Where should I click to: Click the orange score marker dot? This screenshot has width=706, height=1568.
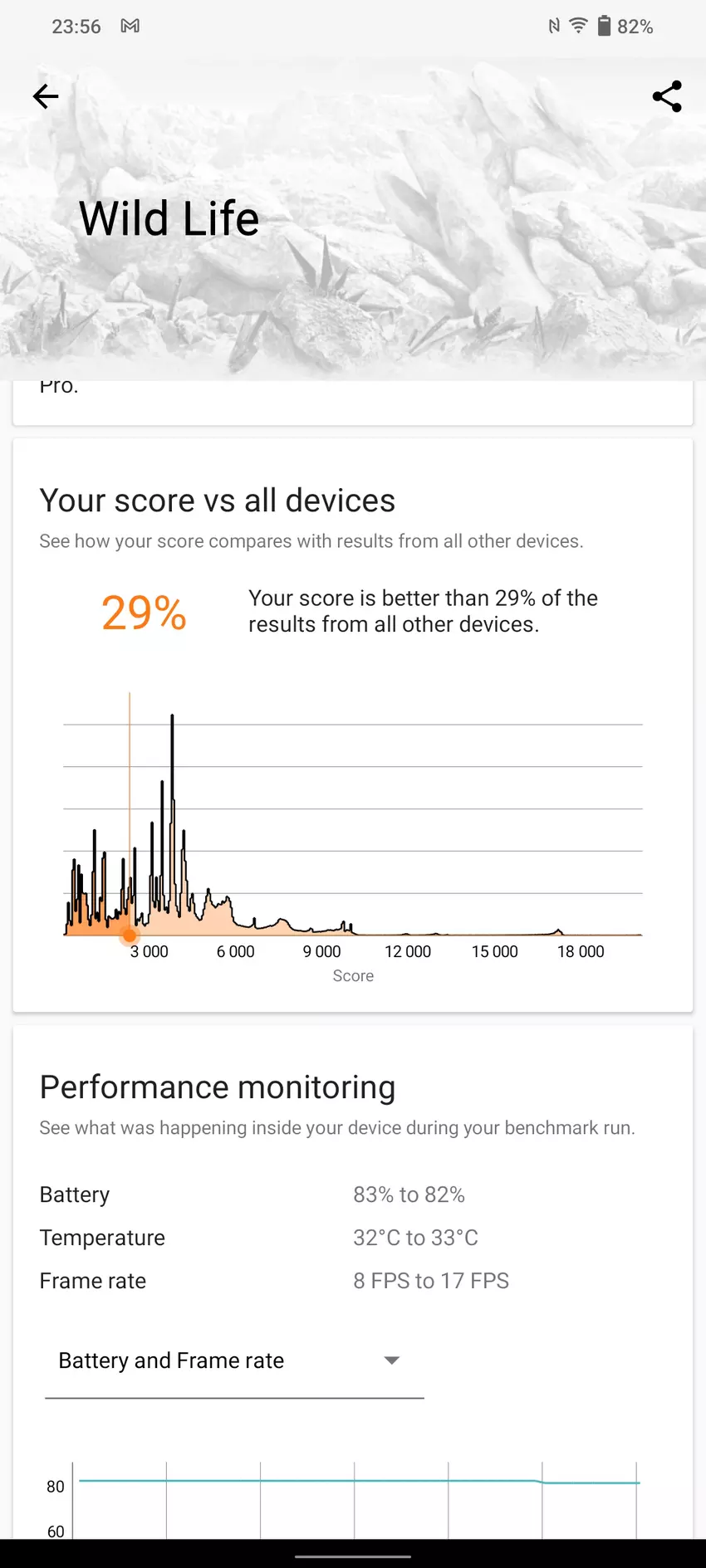tap(130, 935)
